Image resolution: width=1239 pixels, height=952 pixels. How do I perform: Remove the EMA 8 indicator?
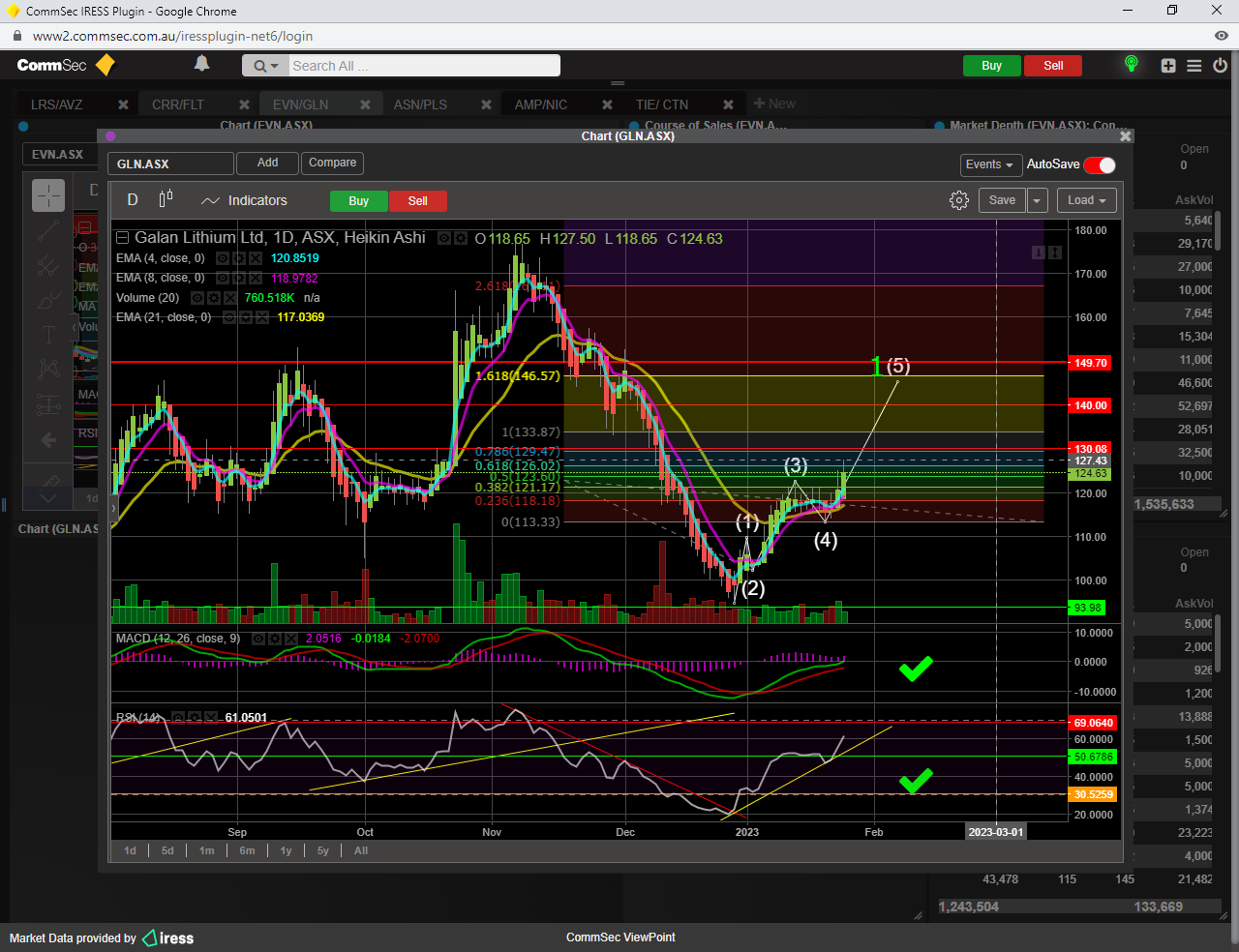point(255,278)
